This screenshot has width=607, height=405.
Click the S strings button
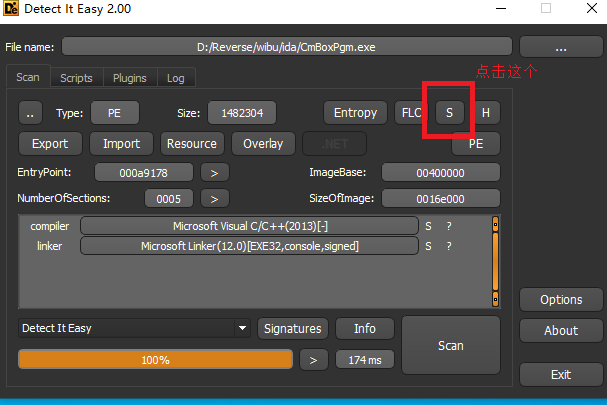tap(449, 113)
